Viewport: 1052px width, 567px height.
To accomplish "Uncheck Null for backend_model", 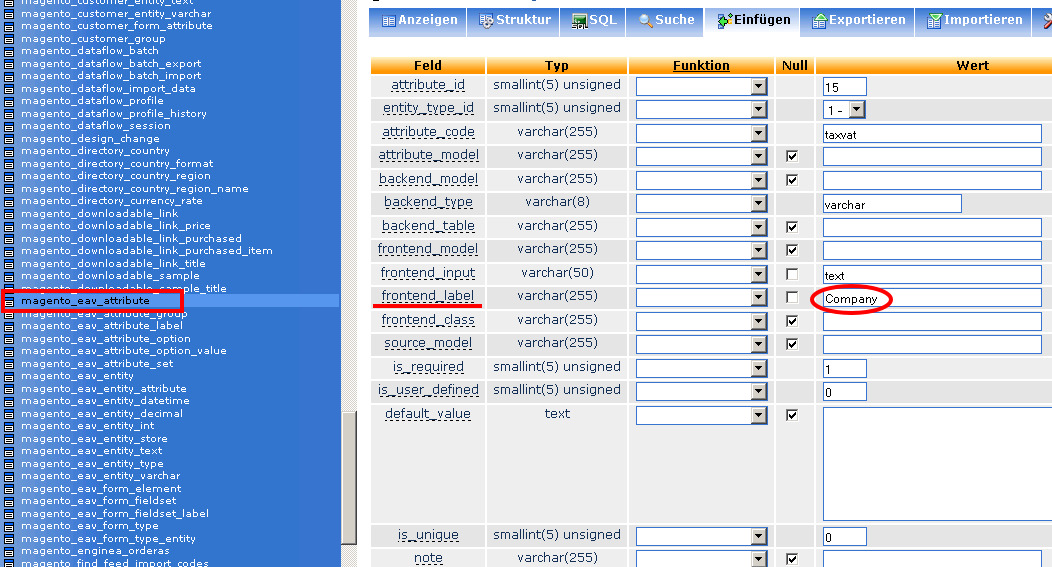I will tap(792, 180).
